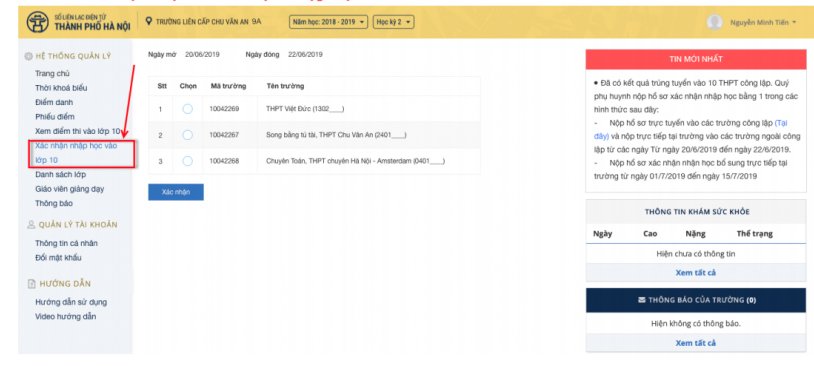Click the Mã trường column header
The height and width of the screenshot is (366, 814).
click(228, 86)
